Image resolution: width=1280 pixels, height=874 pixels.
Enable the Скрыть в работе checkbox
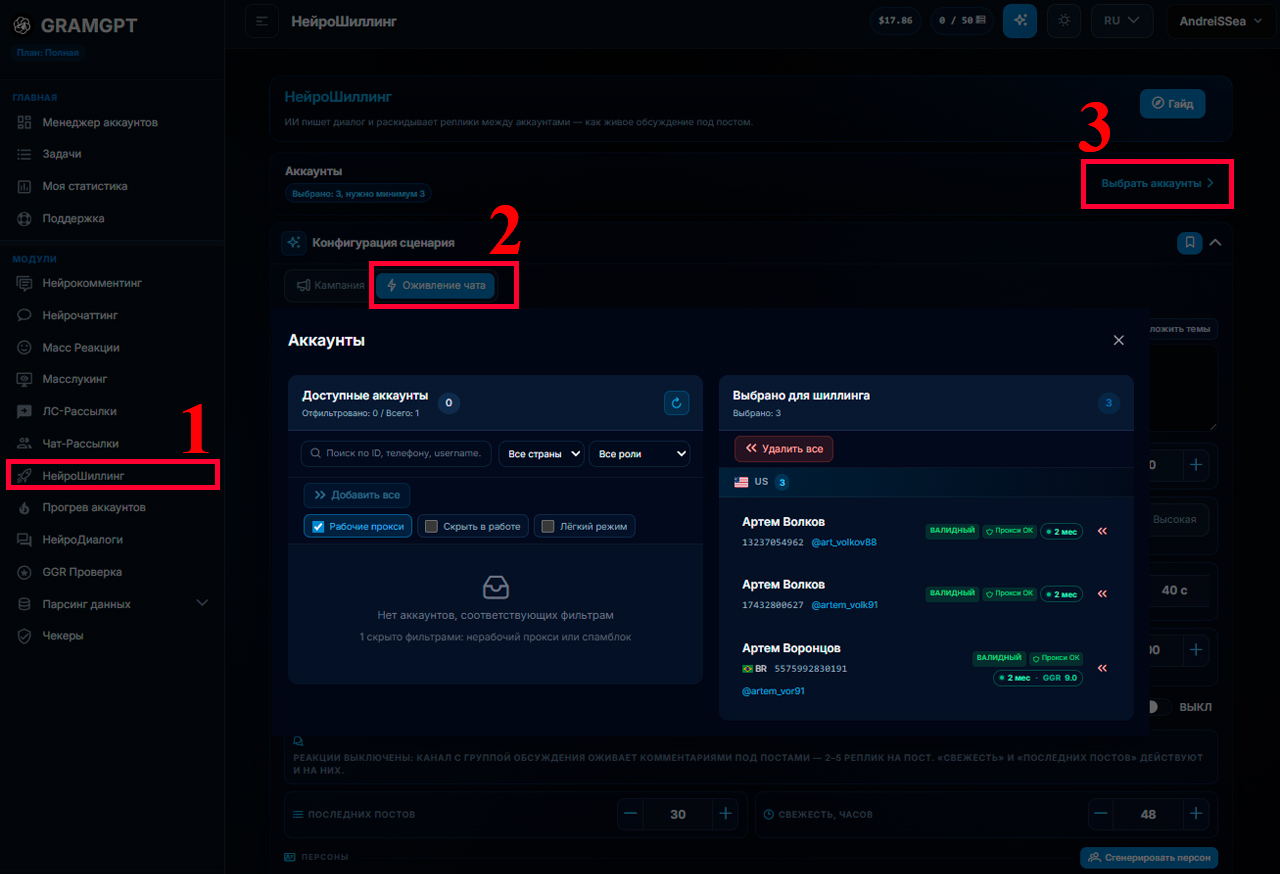pos(432,526)
